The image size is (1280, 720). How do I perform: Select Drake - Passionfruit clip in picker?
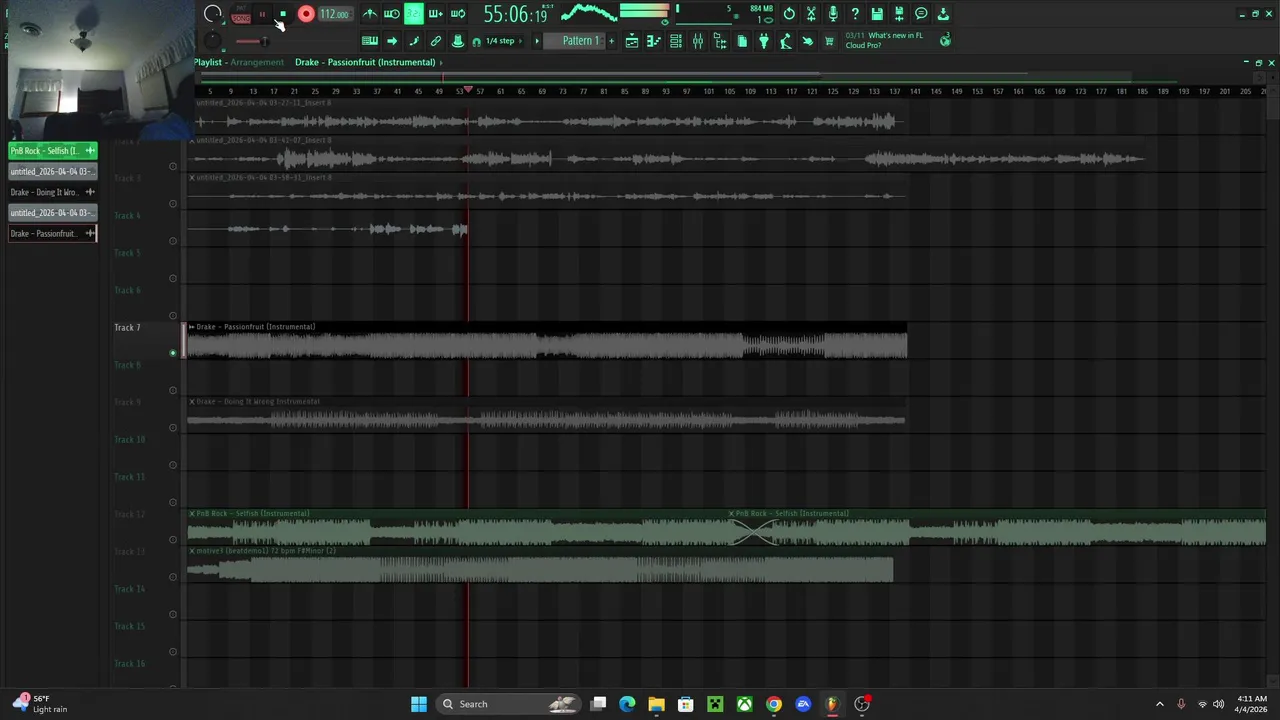pos(53,233)
